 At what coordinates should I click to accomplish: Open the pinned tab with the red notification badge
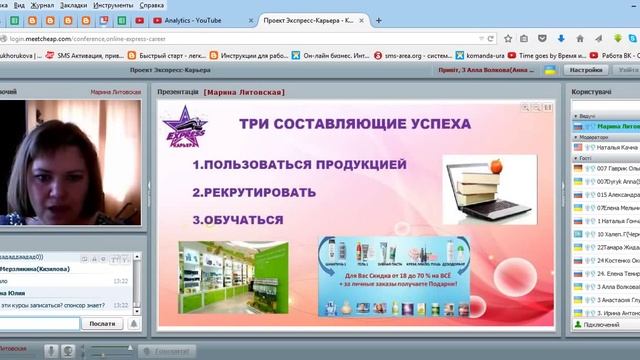tap(104, 20)
